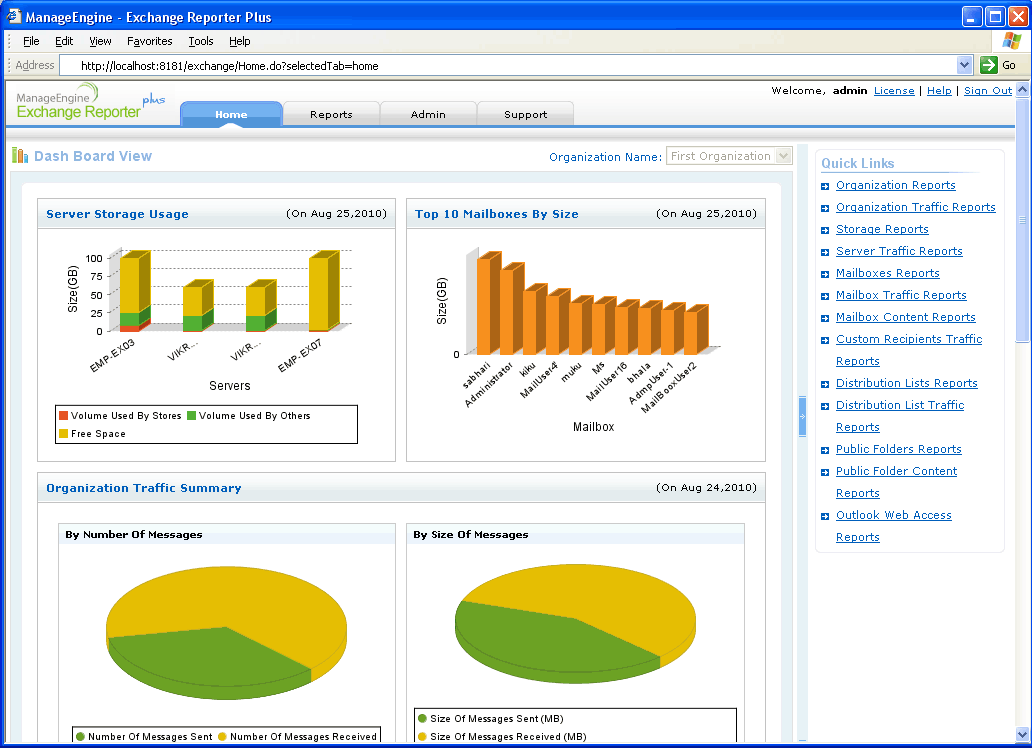1032x748 pixels.
Task: Open the Mailbox Traffic Reports link
Action: tap(901, 295)
